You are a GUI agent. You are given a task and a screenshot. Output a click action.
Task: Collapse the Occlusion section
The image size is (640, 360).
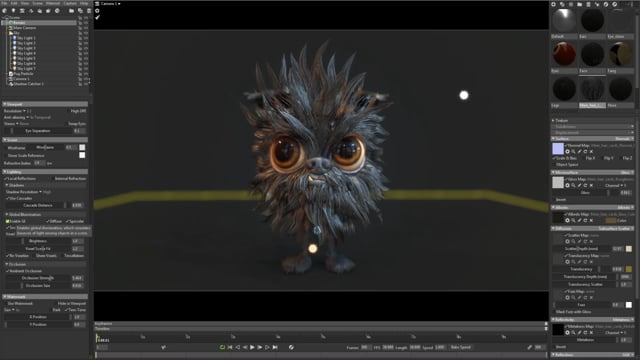(x=46, y=264)
